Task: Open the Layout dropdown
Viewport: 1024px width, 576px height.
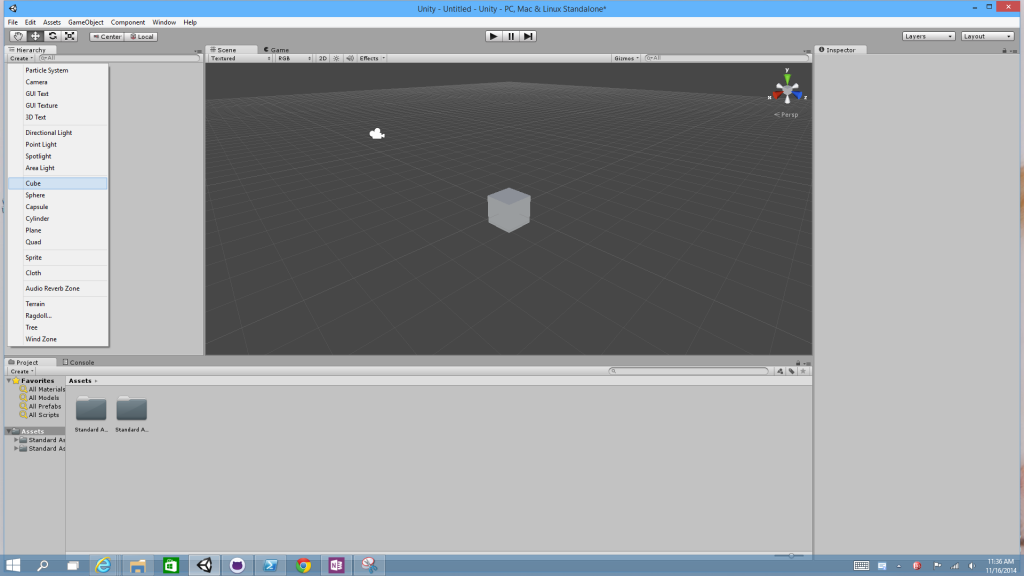Action: pos(987,37)
